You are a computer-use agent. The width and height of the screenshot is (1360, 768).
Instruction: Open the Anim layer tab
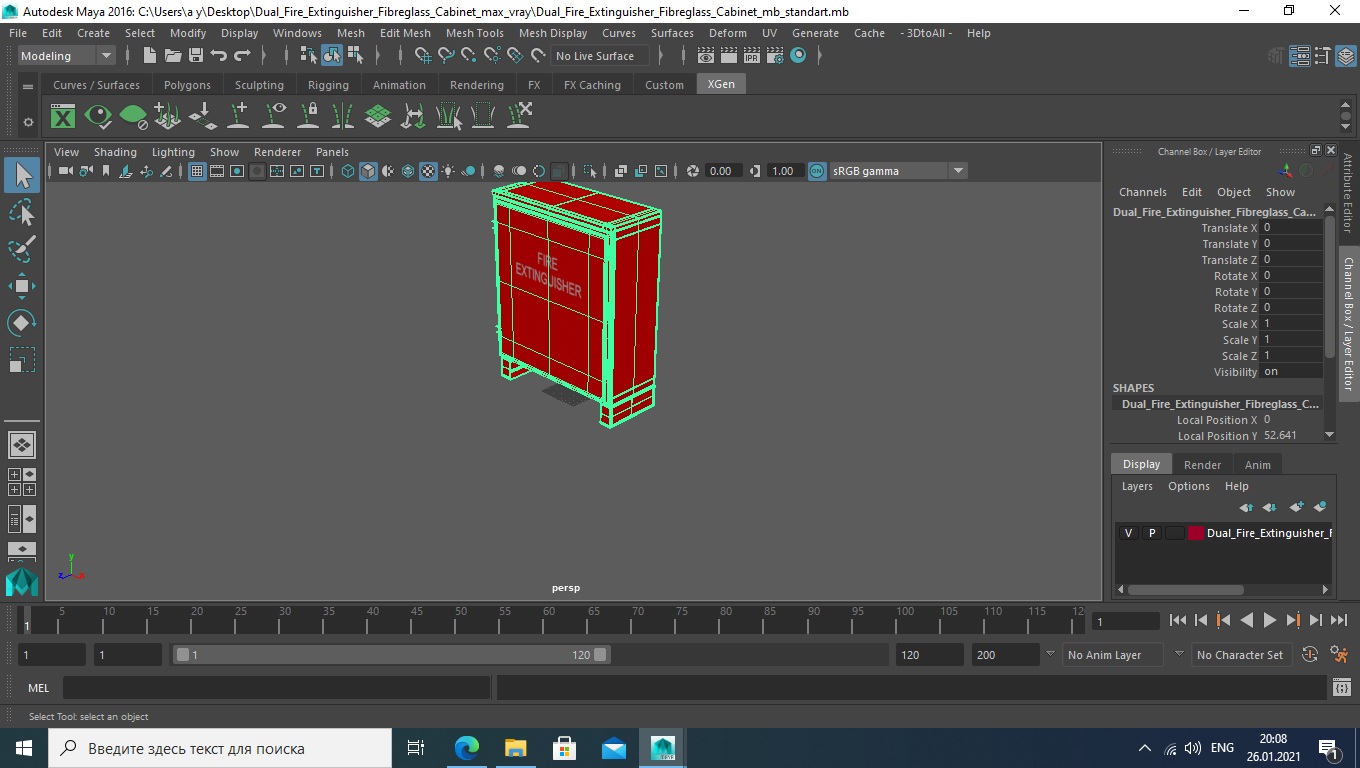click(x=1257, y=465)
